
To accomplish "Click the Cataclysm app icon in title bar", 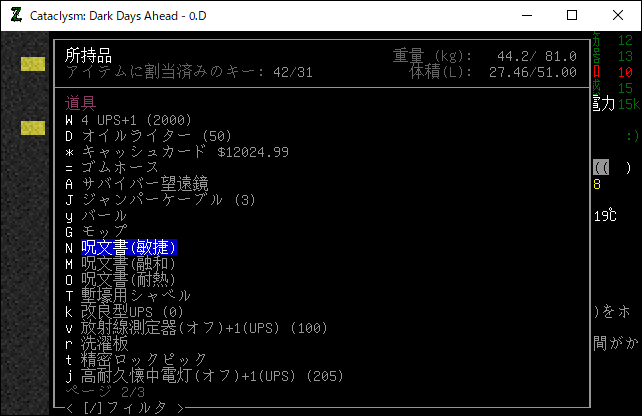I will click(x=16, y=15).
